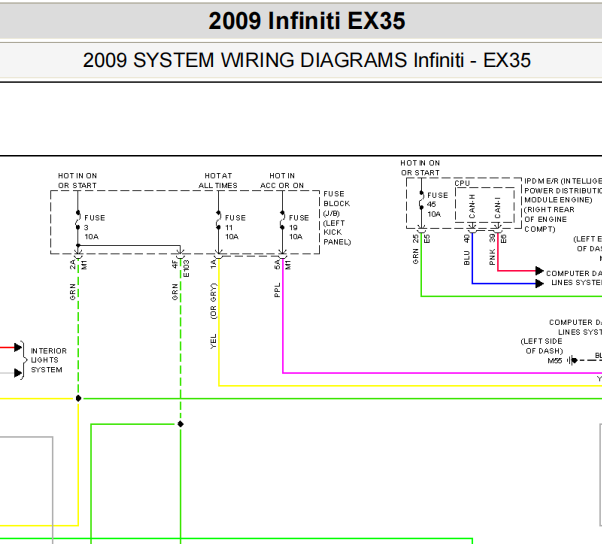The width and height of the screenshot is (602, 544).
Task: Click the Fuse 11 fuse symbol
Action: coord(218,220)
